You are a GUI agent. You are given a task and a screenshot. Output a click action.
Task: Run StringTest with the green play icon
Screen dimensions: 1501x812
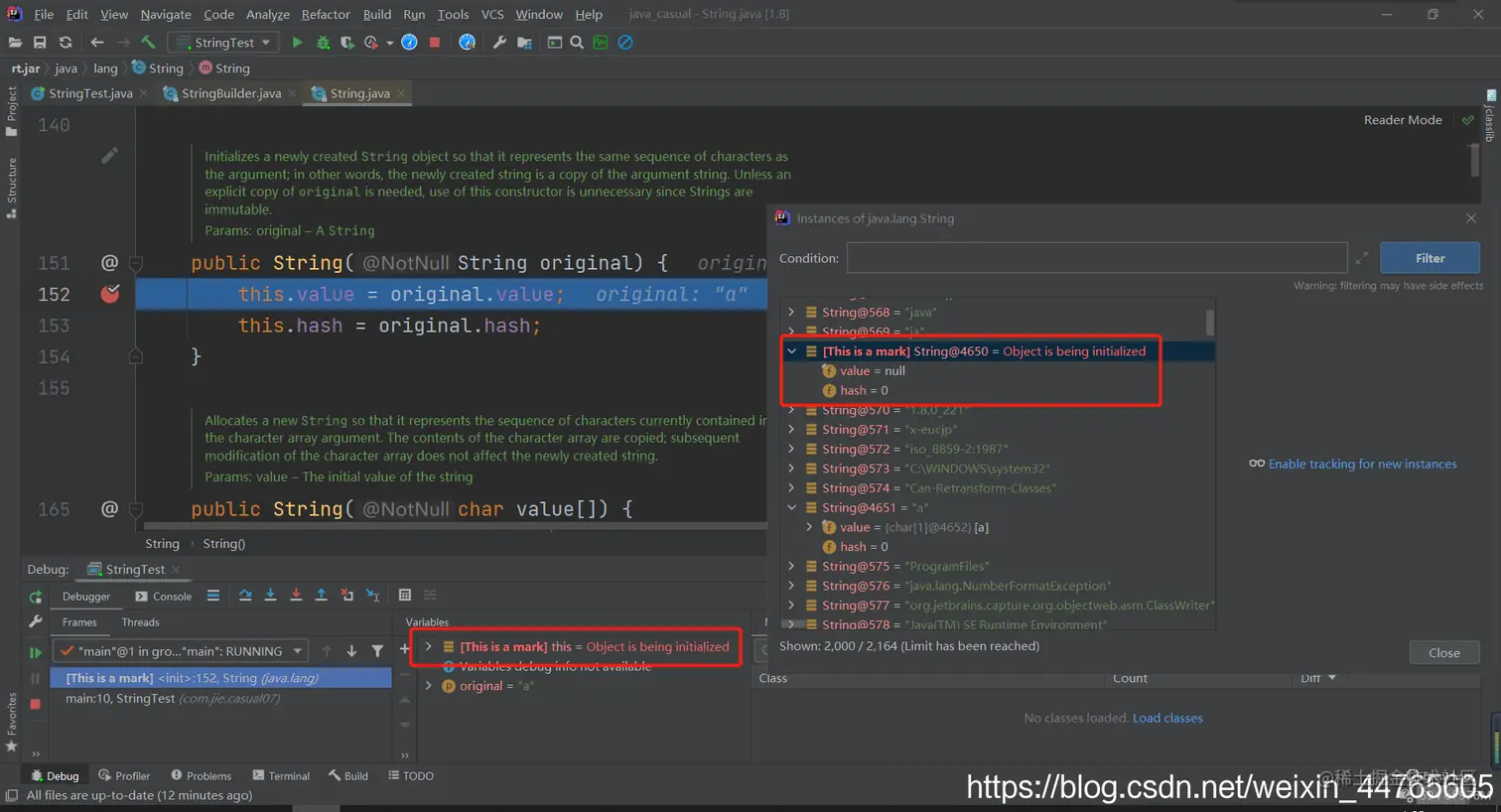[297, 43]
